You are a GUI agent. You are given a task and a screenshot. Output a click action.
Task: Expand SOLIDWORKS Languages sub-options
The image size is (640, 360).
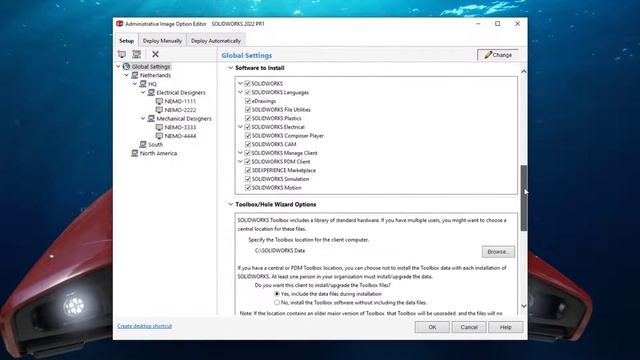tap(240, 92)
